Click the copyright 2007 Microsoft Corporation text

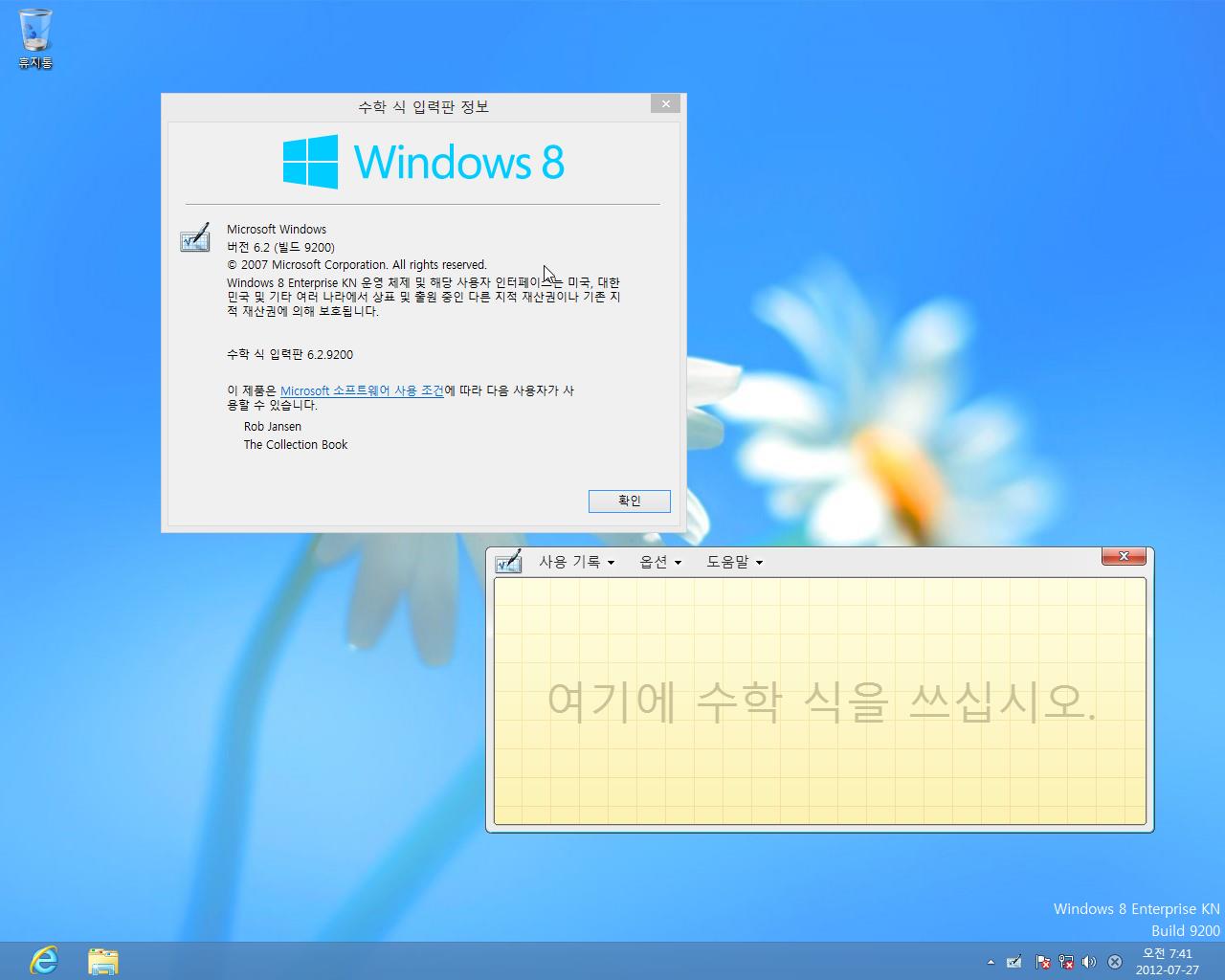(x=357, y=264)
